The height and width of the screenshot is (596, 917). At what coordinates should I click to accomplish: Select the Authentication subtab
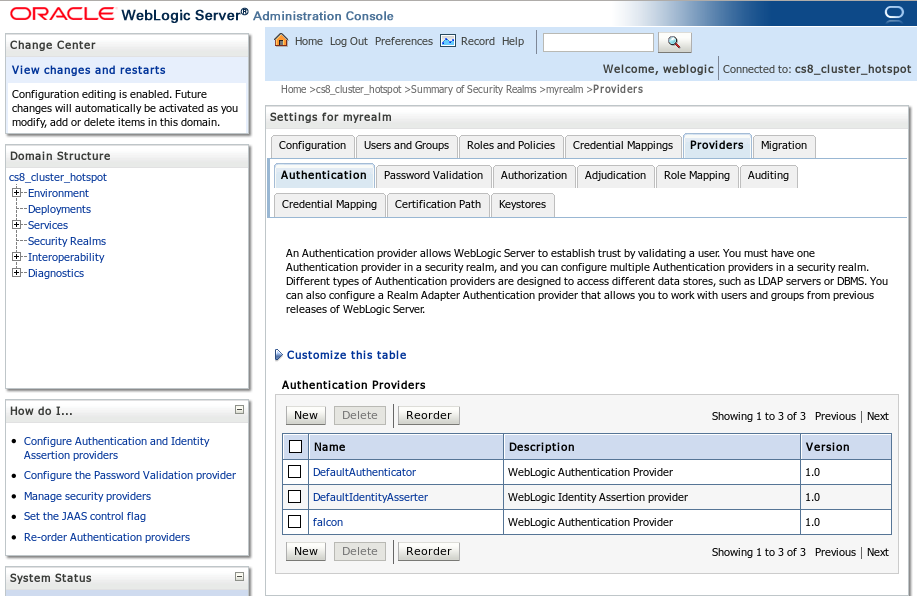click(x=323, y=175)
